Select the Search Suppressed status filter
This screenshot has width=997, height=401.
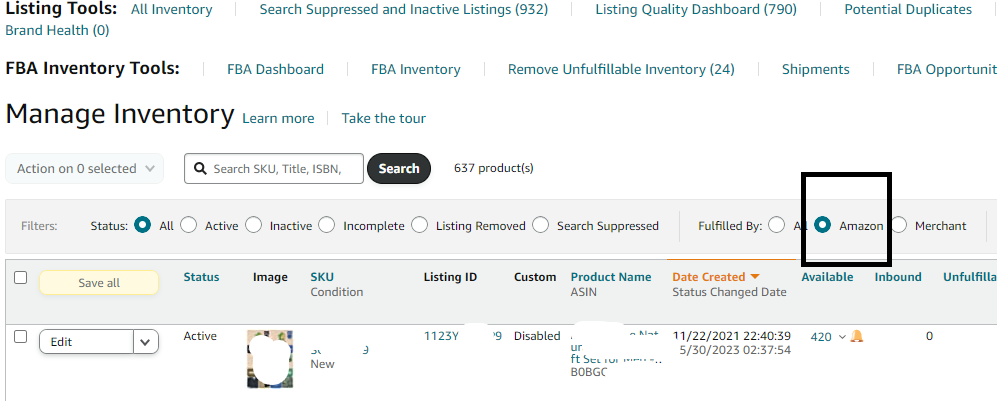(x=541, y=225)
